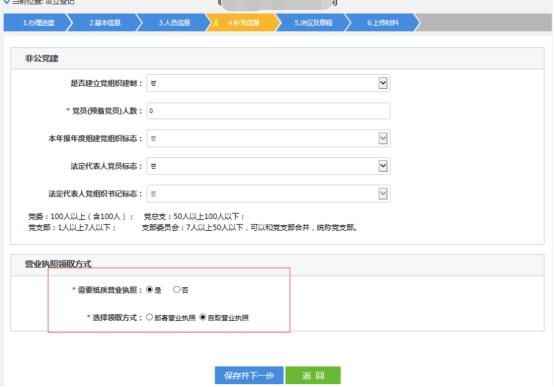The width and height of the screenshot is (554, 387).
Task: Click the 党委：100人以上 note text
Action: 81,216
